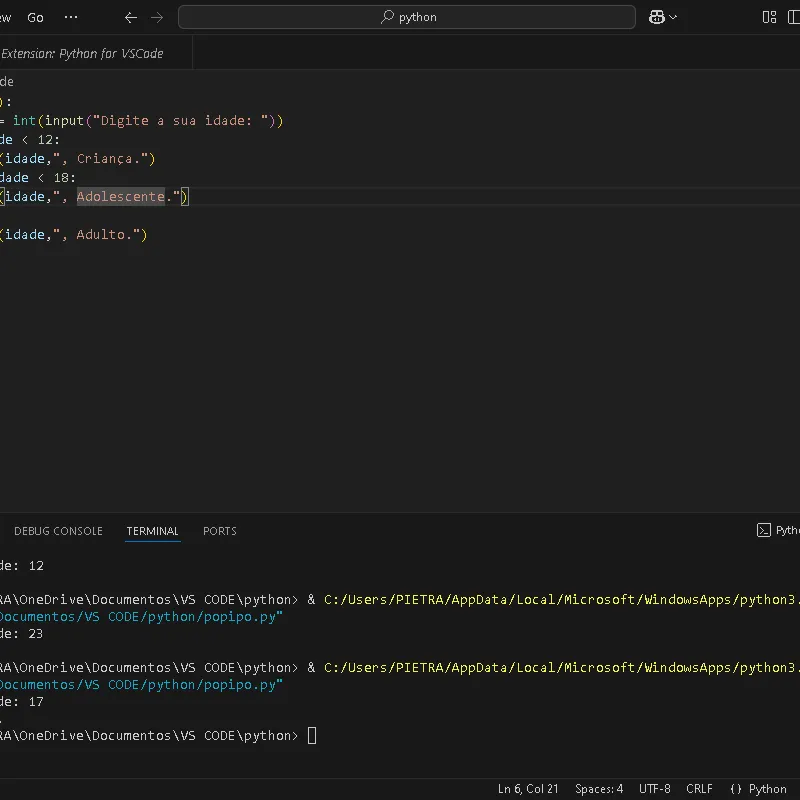Switch to the PORTS tab
The image size is (800, 800).
coord(219,531)
